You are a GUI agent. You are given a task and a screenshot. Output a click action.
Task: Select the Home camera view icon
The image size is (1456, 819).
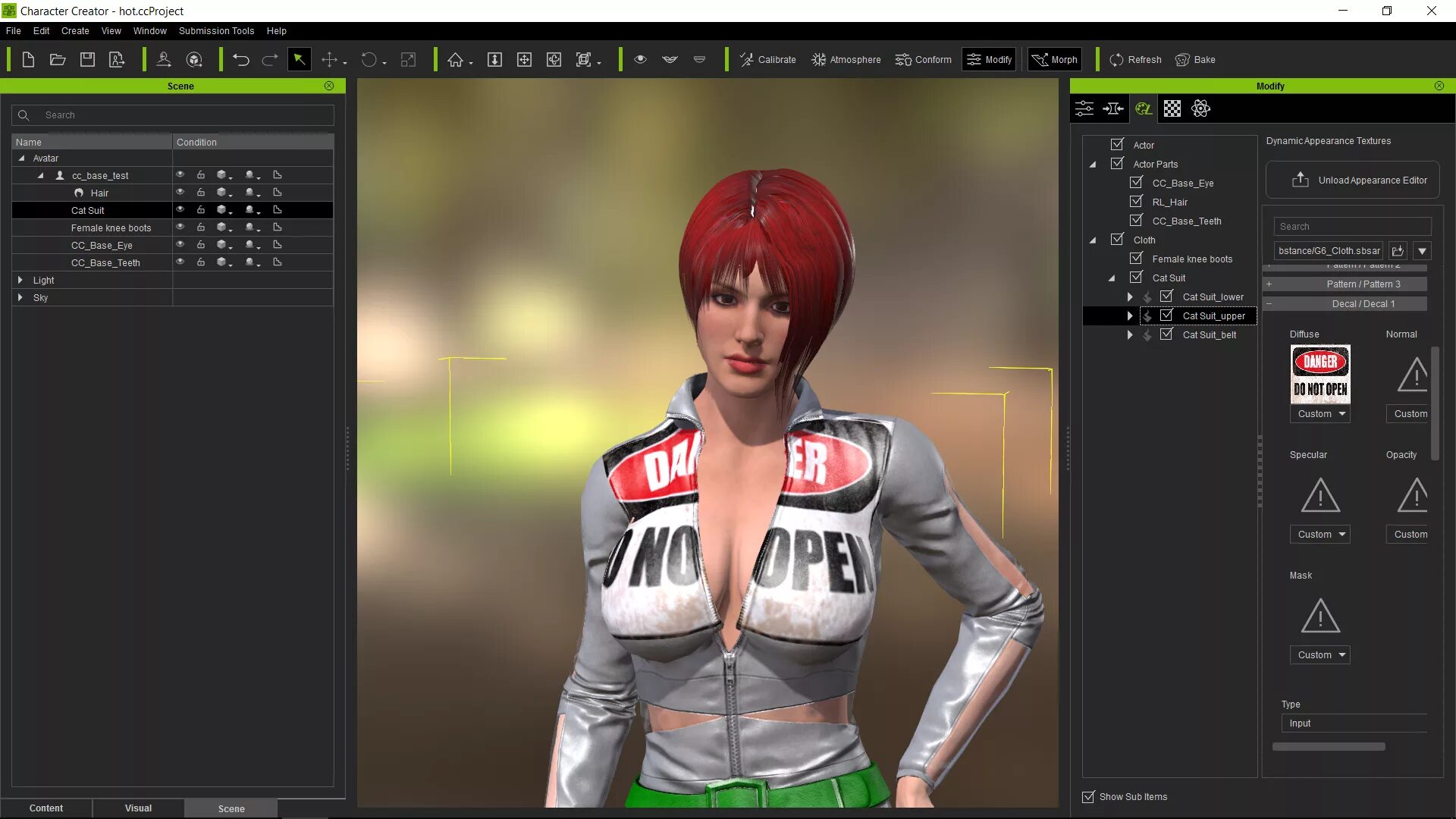click(x=455, y=60)
